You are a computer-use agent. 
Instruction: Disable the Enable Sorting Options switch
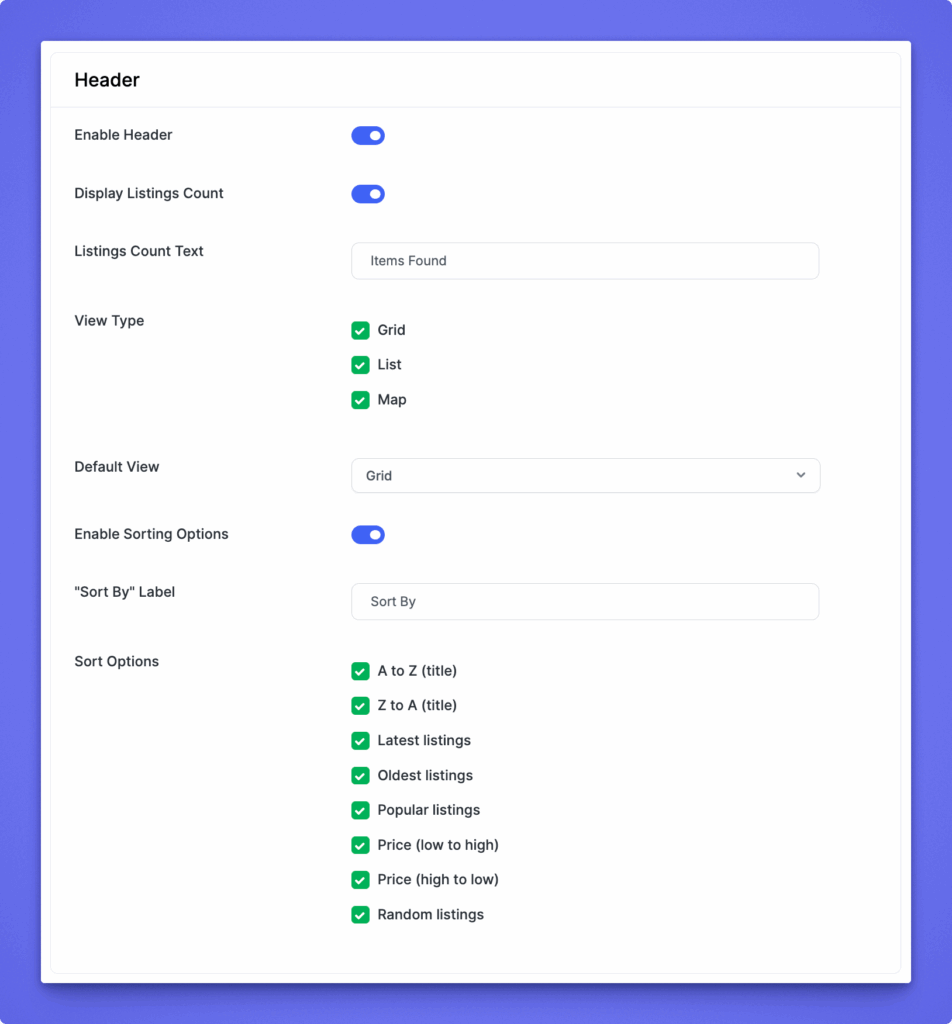(368, 535)
